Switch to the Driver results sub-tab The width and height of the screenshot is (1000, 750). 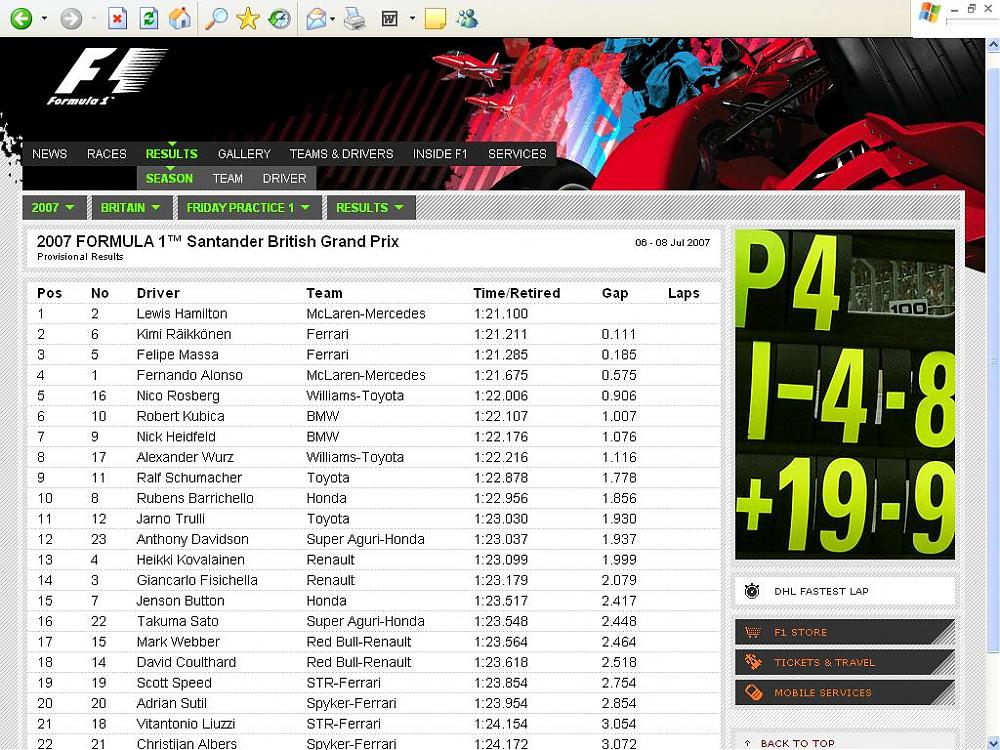(284, 179)
